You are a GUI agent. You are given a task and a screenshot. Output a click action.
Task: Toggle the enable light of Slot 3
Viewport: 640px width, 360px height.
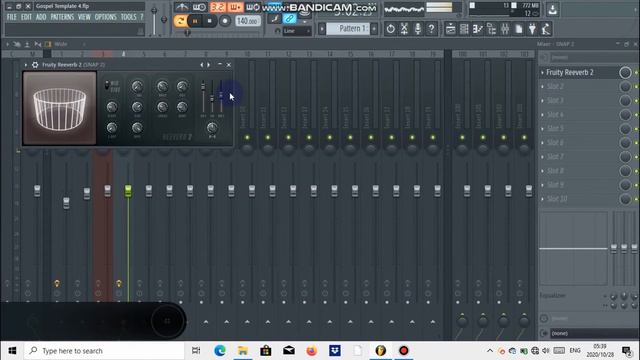tap(636, 101)
